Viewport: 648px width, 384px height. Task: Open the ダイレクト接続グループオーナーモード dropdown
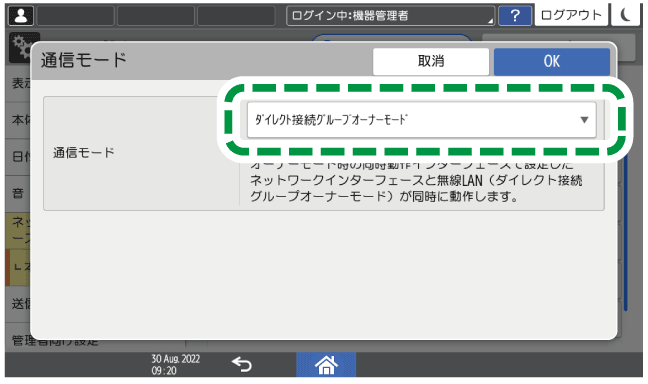[422, 120]
